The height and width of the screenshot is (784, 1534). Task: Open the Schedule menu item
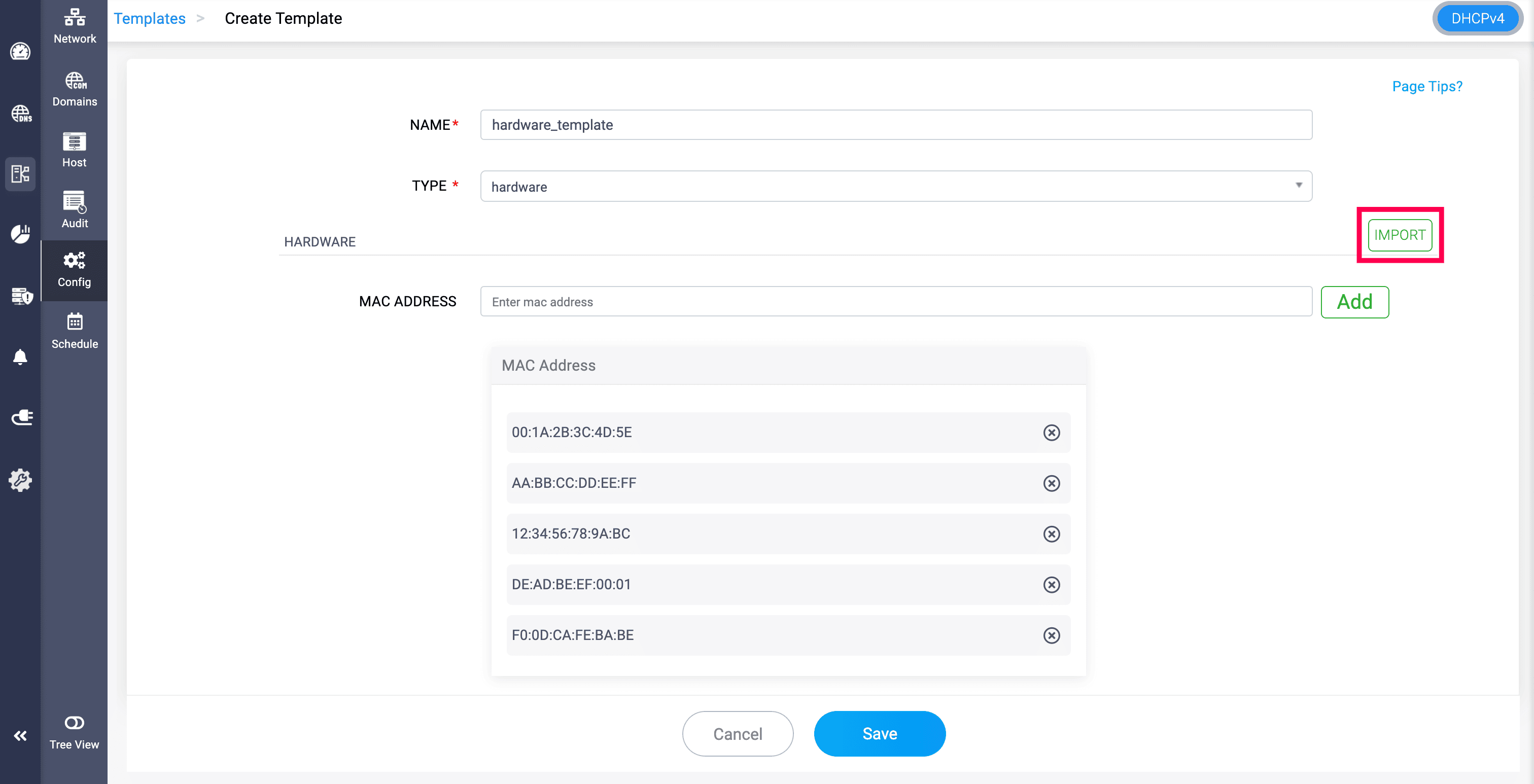75,331
